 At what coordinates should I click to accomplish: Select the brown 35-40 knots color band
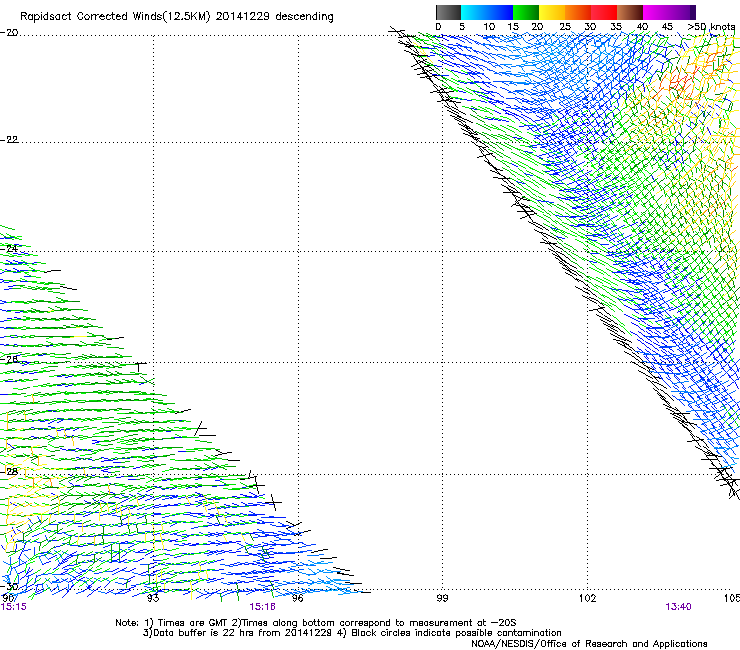tap(630, 12)
